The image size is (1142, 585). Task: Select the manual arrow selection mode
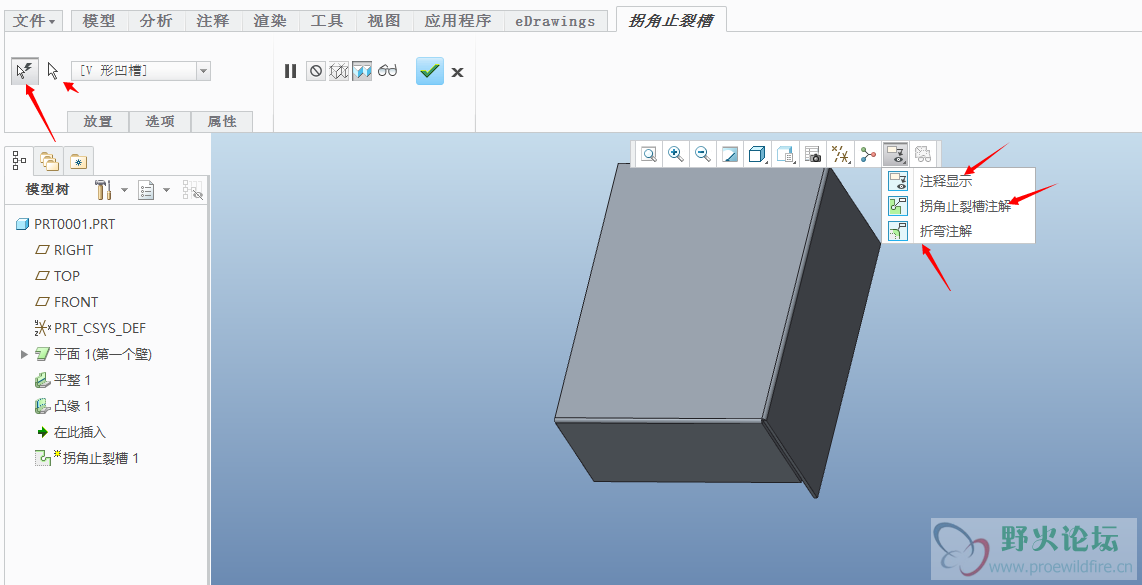52,71
